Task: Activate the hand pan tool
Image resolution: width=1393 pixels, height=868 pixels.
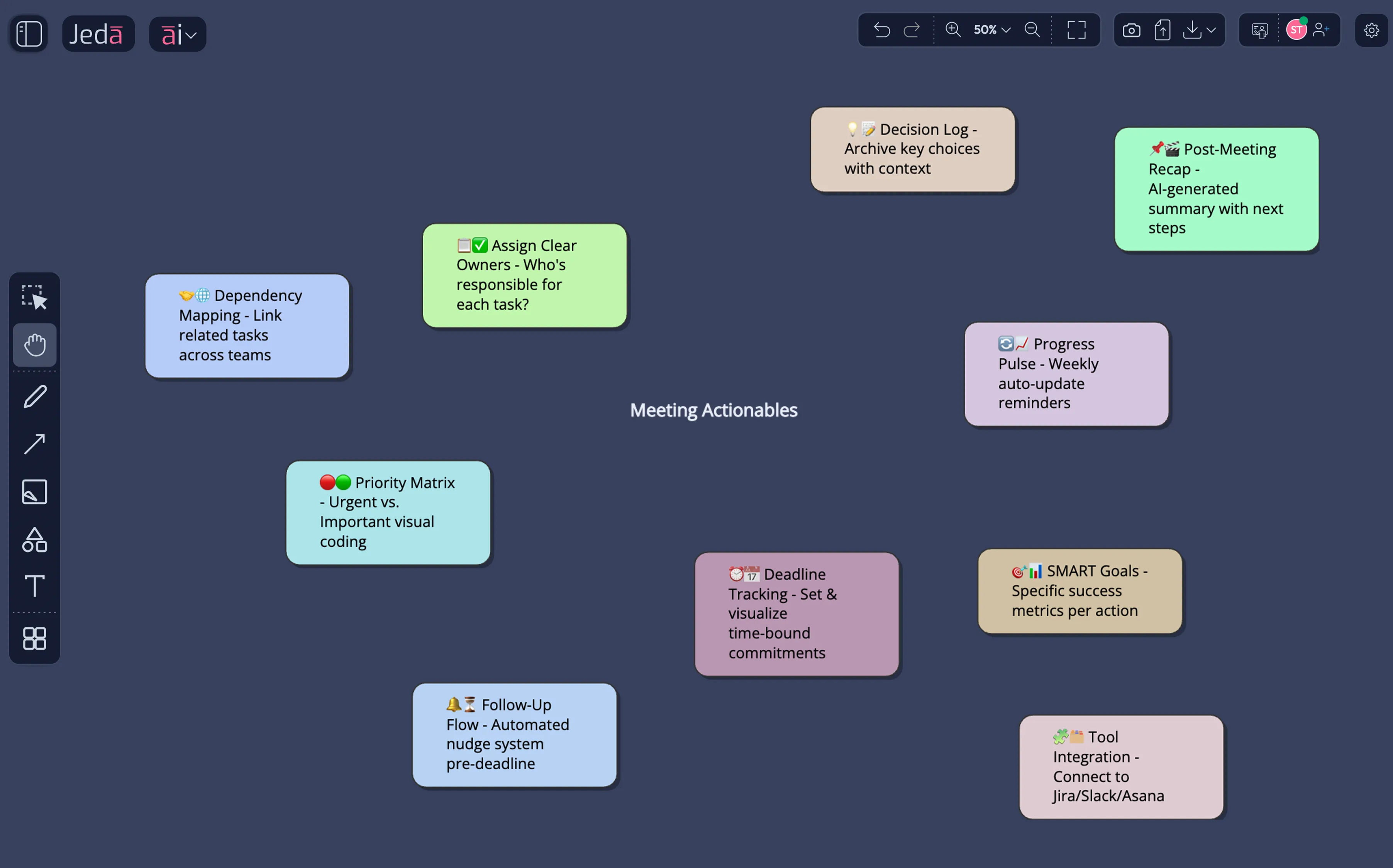Action: pyautogui.click(x=34, y=345)
